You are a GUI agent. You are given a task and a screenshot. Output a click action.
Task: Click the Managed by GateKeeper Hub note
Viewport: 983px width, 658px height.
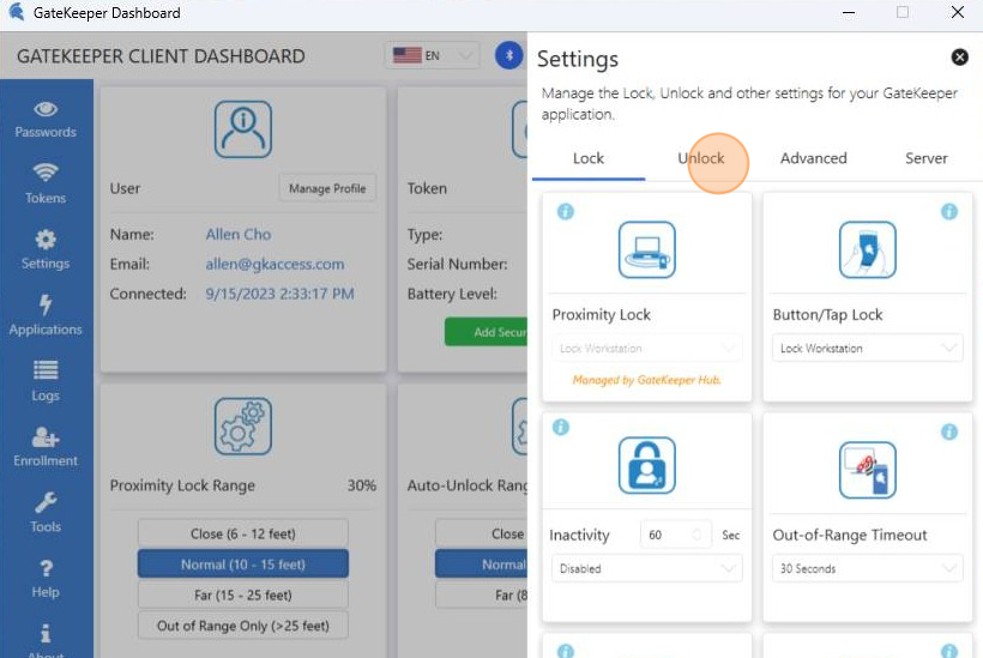(647, 380)
